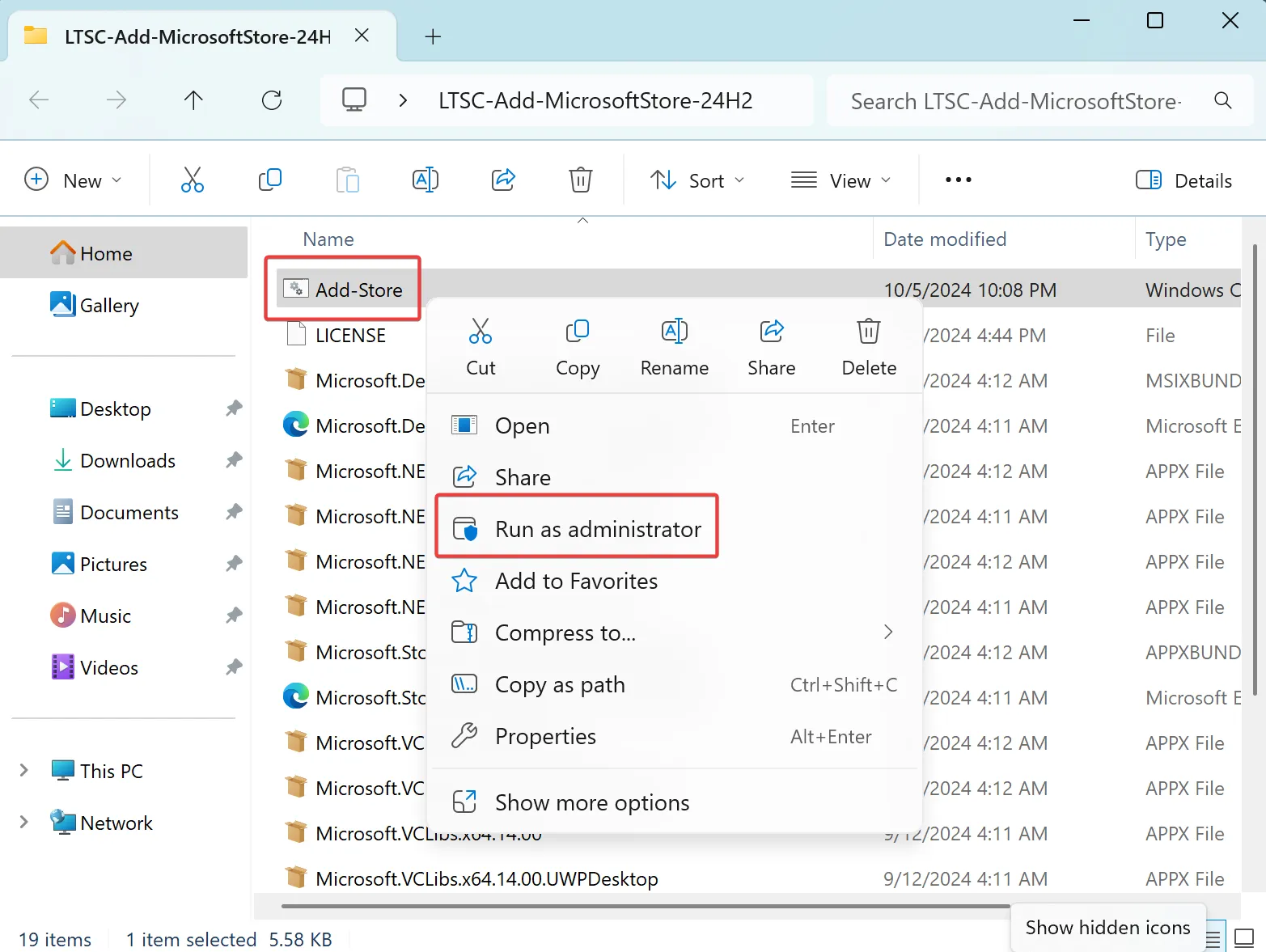This screenshot has width=1266, height=952.
Task: Delete the selected file with trash icon
Action: pyautogui.click(x=580, y=180)
